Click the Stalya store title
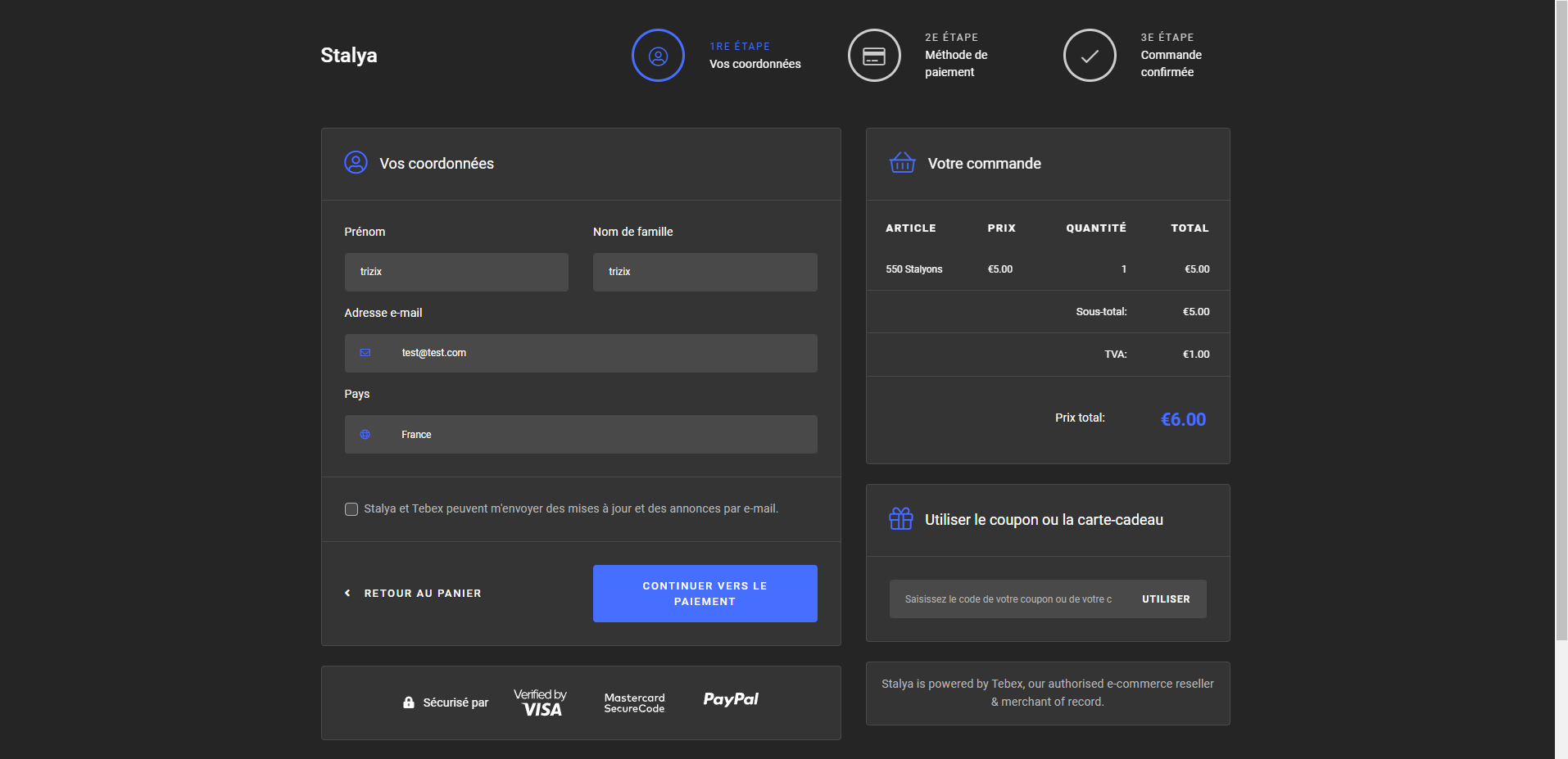Screen dimensions: 1568x759 (x=349, y=56)
